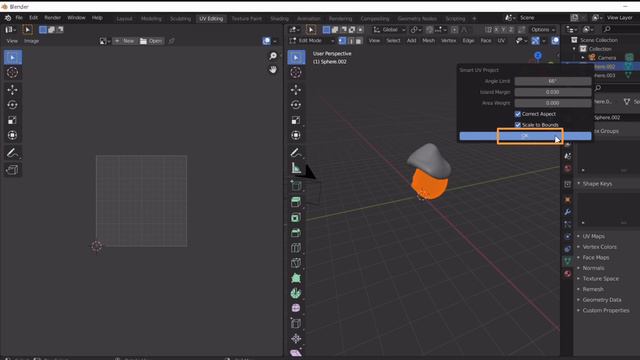Click the Area Weight field

pos(553,103)
